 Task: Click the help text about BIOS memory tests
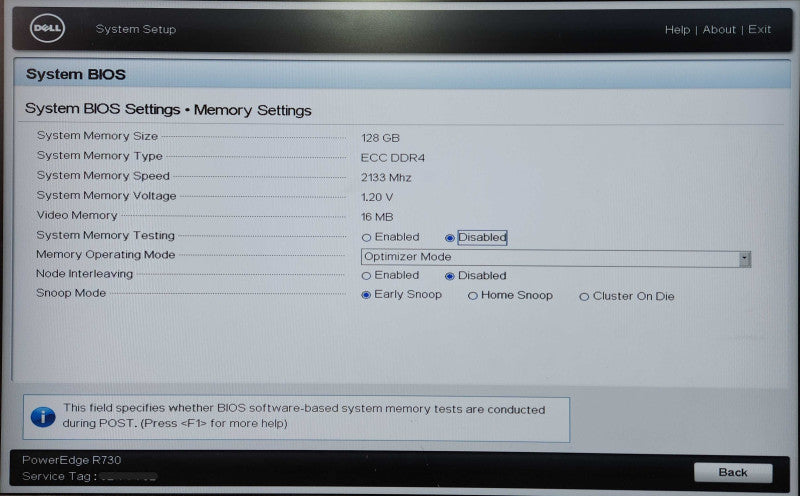[304, 416]
